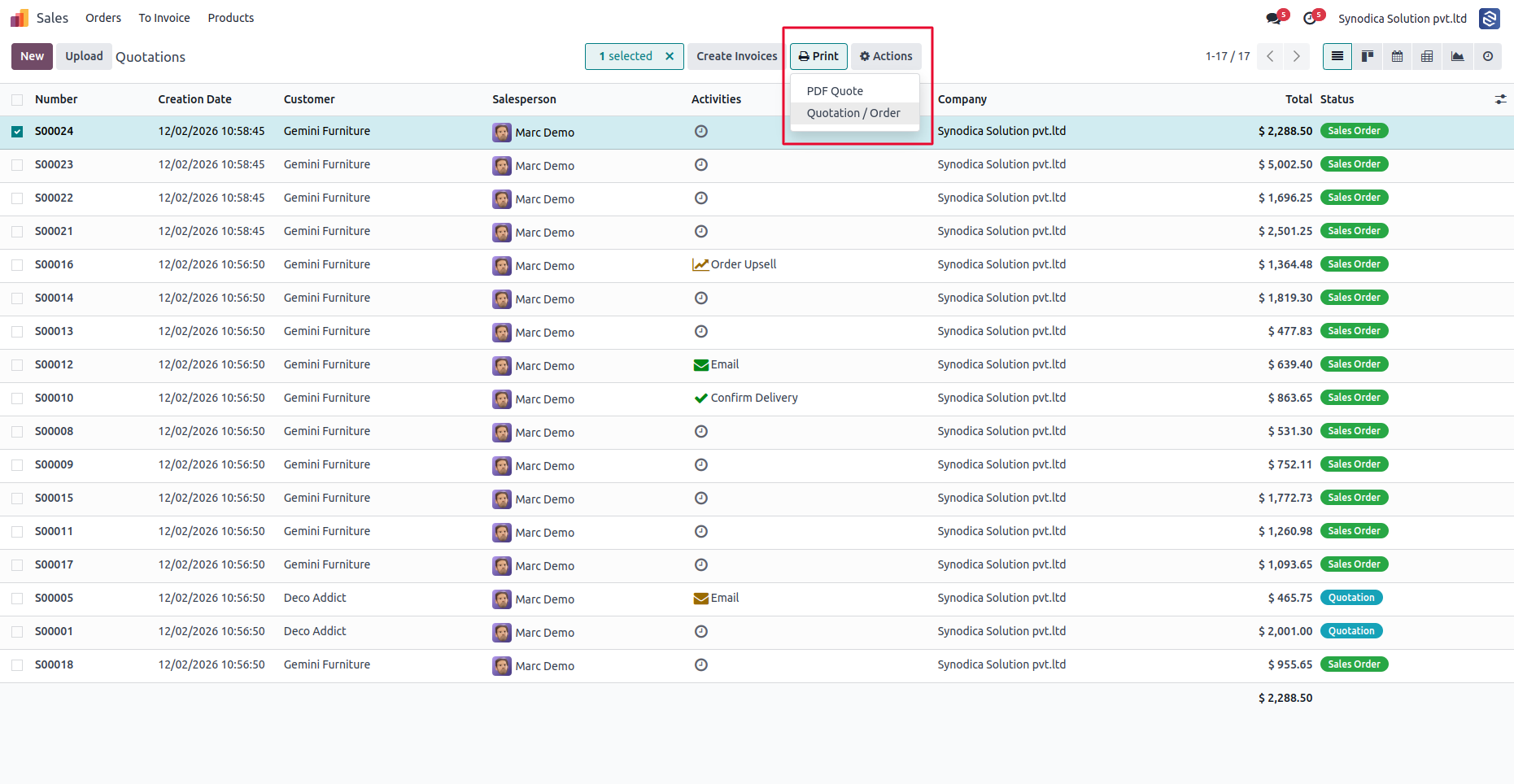Click the Create Invoices button
Viewport: 1514px width, 784px height.
[737, 56]
